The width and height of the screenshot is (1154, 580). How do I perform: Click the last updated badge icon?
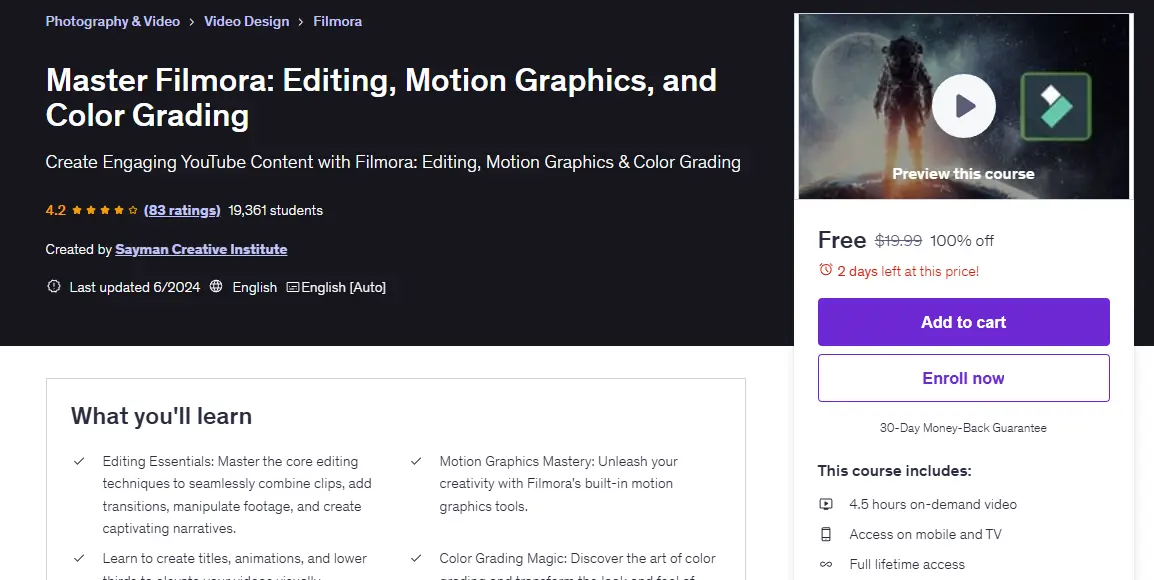[54, 286]
